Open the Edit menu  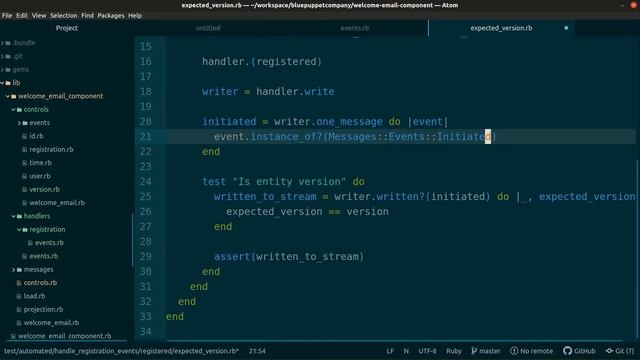pos(22,16)
